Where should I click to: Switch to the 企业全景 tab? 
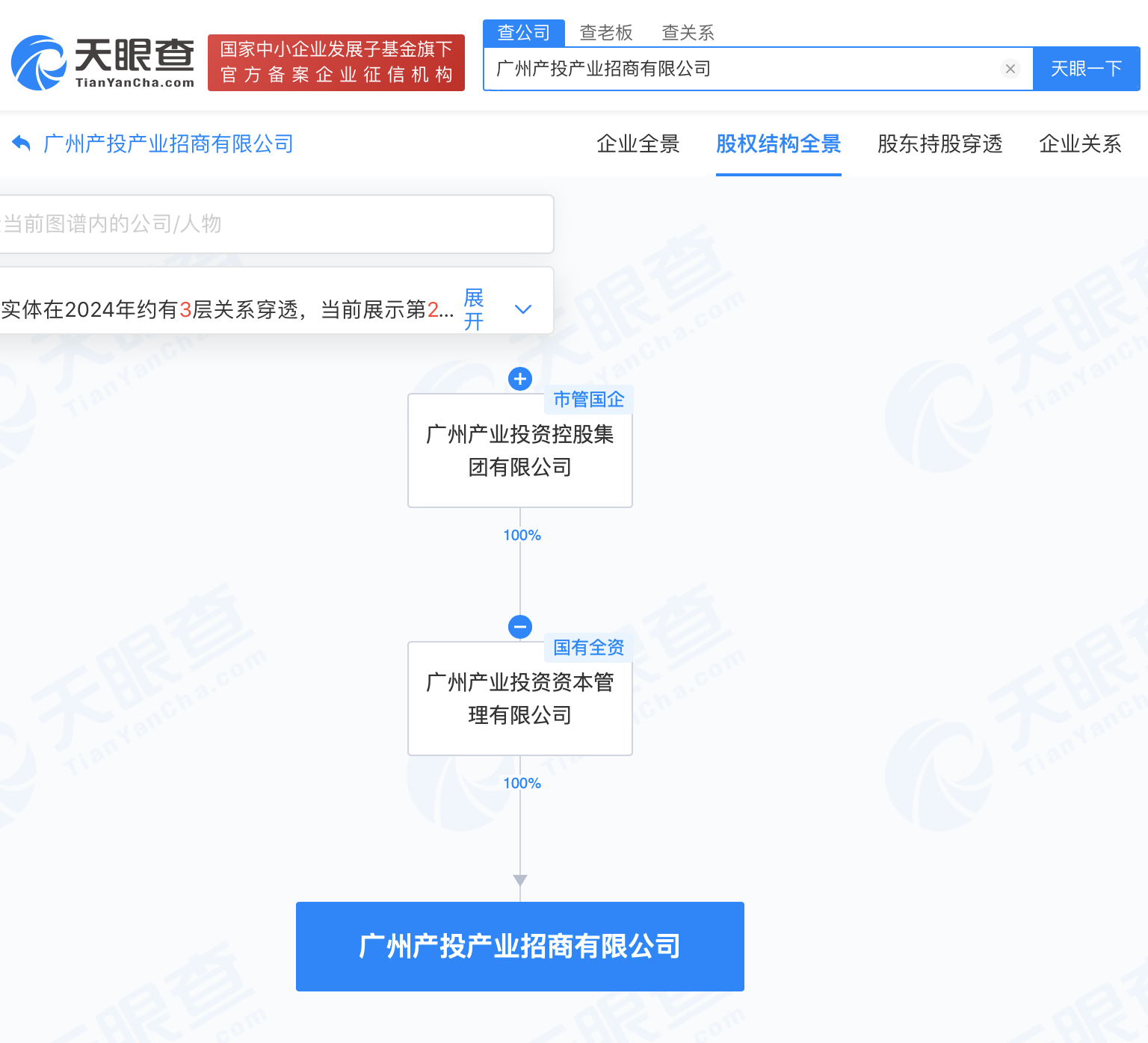coord(638,143)
